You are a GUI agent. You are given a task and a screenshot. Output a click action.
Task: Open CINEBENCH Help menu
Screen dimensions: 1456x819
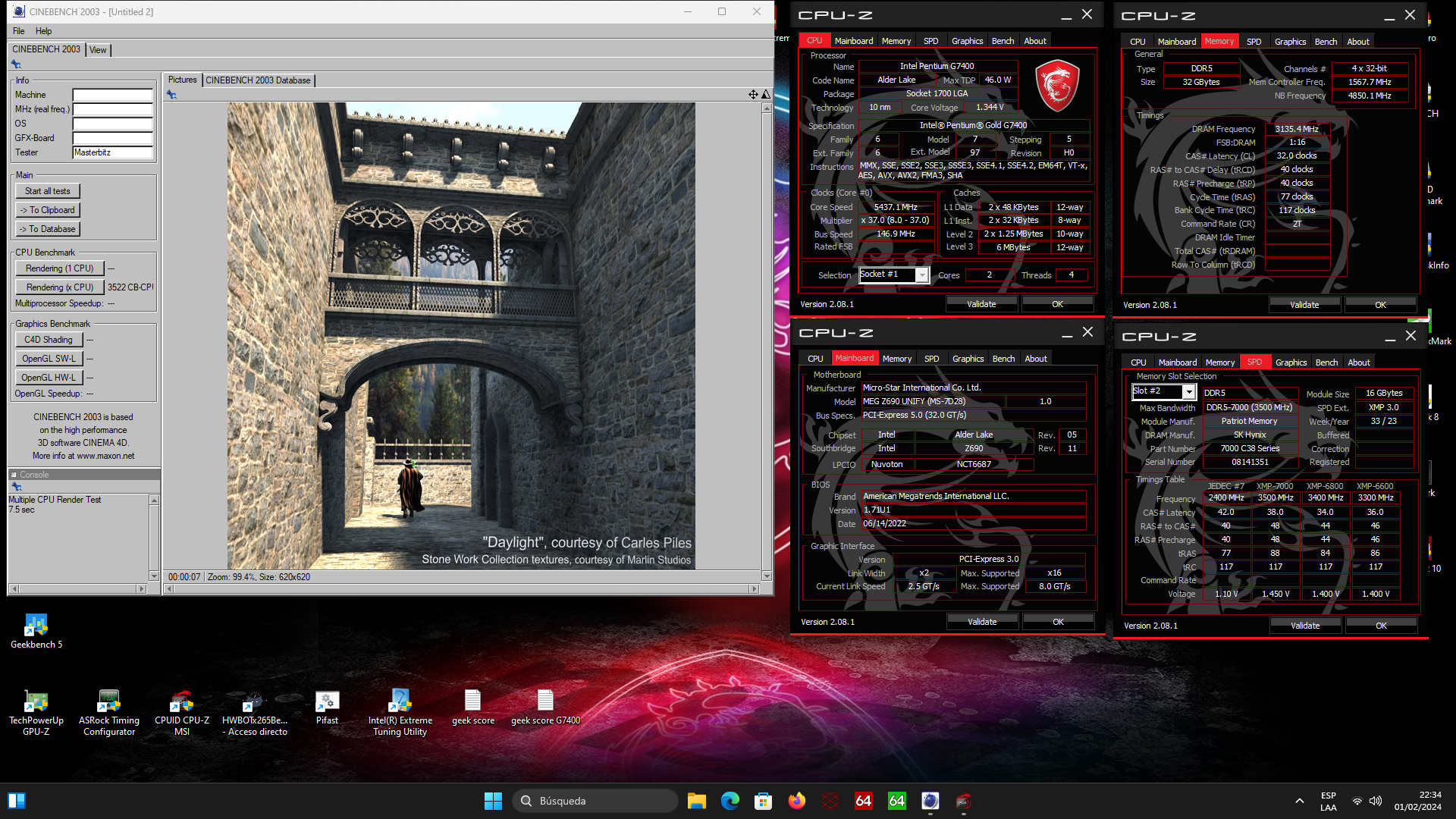[44, 31]
